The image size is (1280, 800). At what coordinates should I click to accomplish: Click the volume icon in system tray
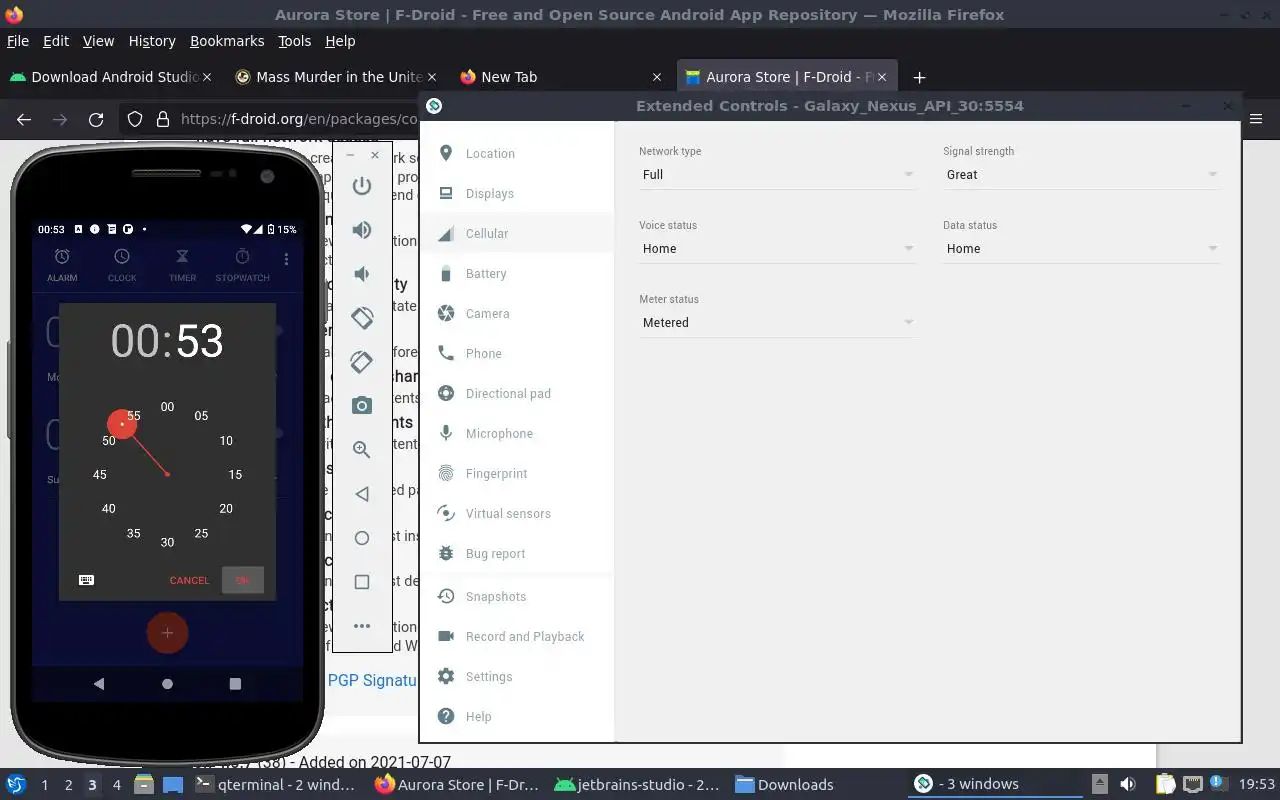pyautogui.click(x=1128, y=785)
